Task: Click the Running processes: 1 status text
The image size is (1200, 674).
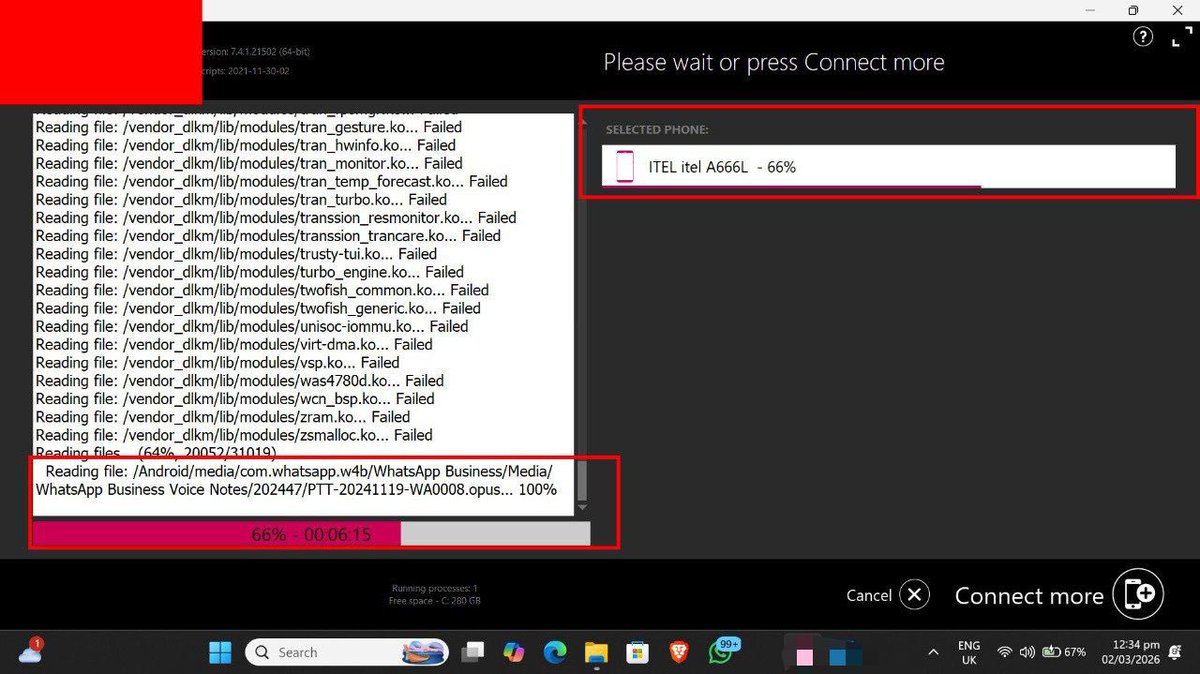Action: pos(434,588)
